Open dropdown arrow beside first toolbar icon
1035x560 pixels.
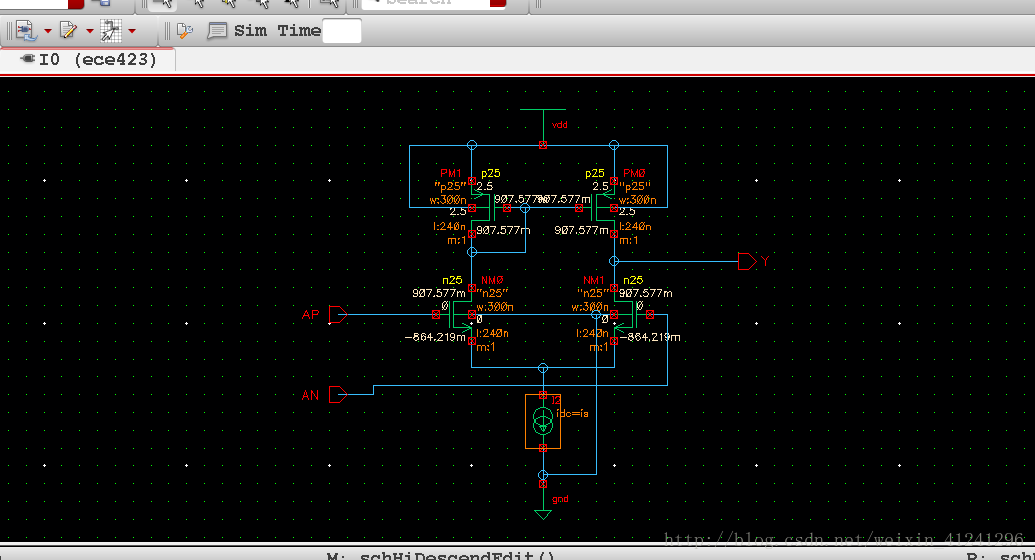(x=47, y=31)
